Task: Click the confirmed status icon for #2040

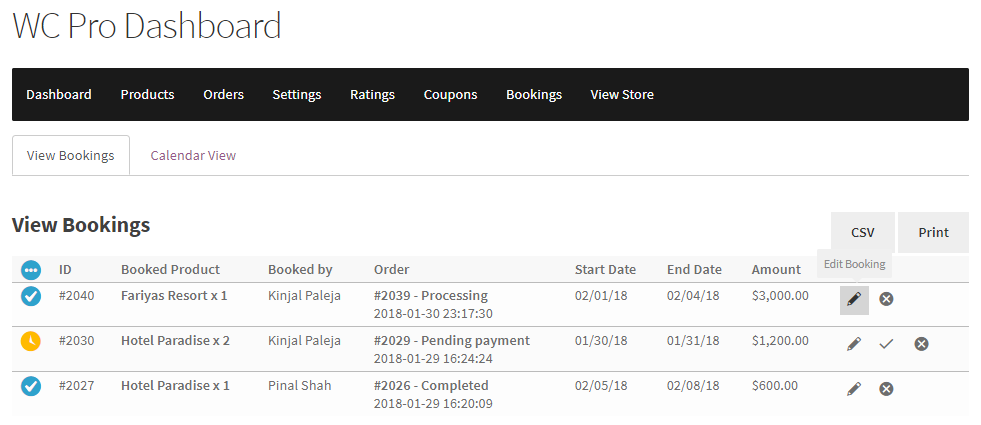Action: (x=31, y=295)
